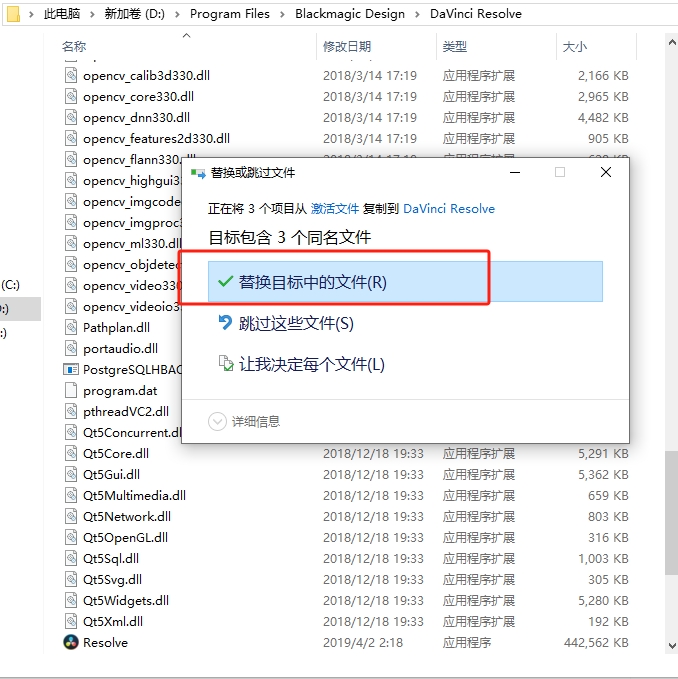Click the folder icon in address bar
Image resolution: width=678 pixels, height=679 pixels.
tap(13, 14)
